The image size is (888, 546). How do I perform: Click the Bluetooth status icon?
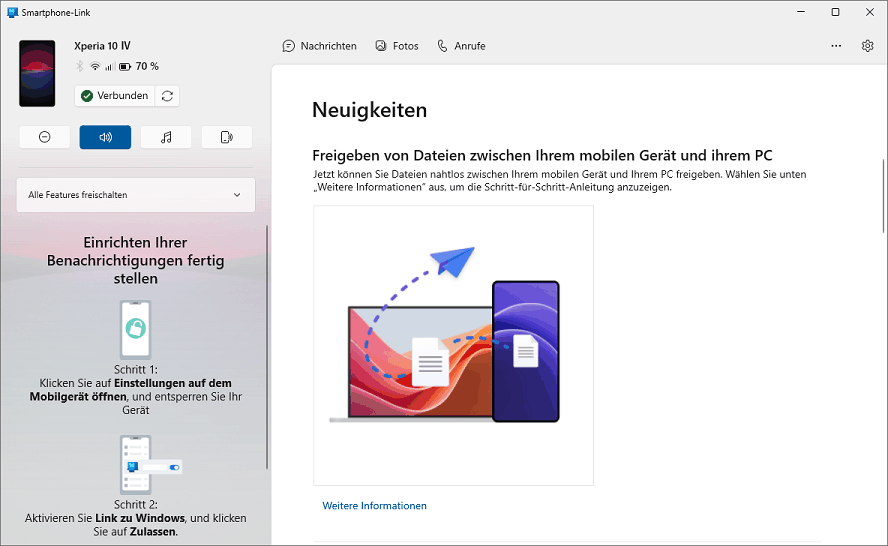coord(80,67)
